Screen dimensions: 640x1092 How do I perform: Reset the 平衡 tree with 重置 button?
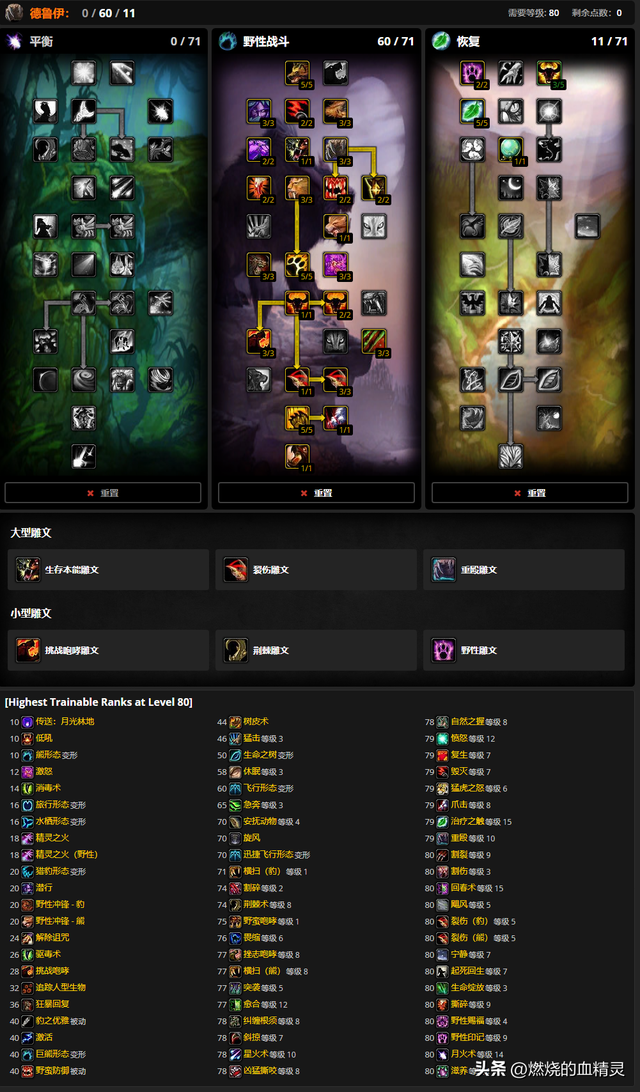pyautogui.click(x=103, y=493)
